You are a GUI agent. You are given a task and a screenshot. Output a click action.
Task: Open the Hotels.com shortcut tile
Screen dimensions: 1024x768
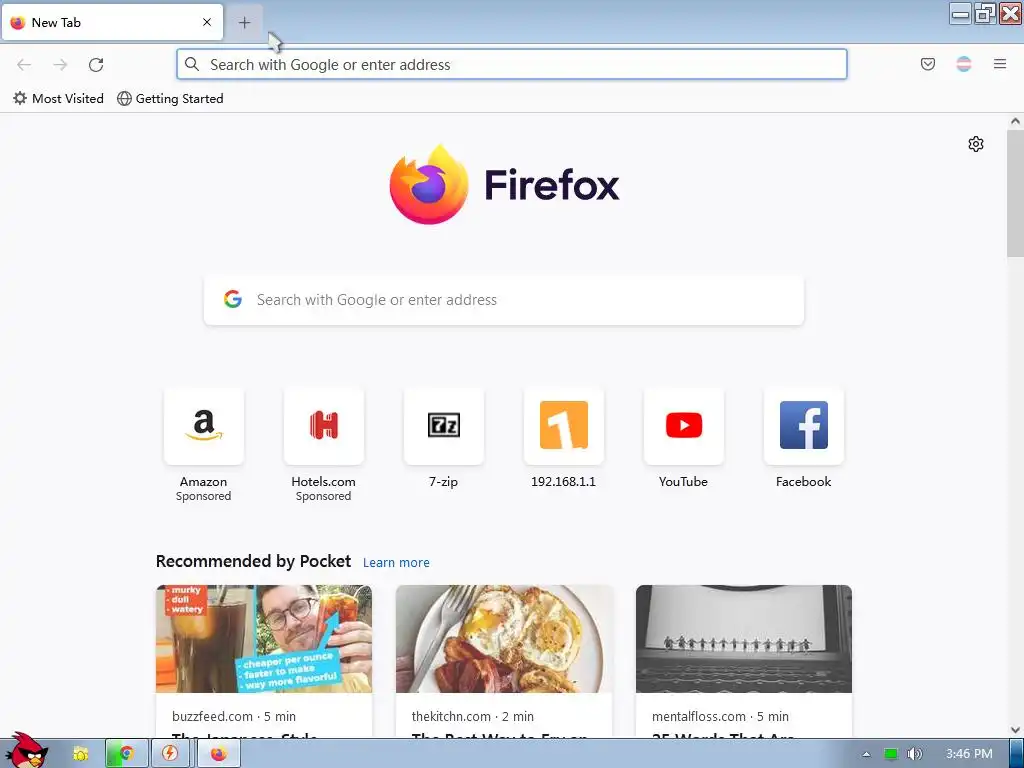324,426
